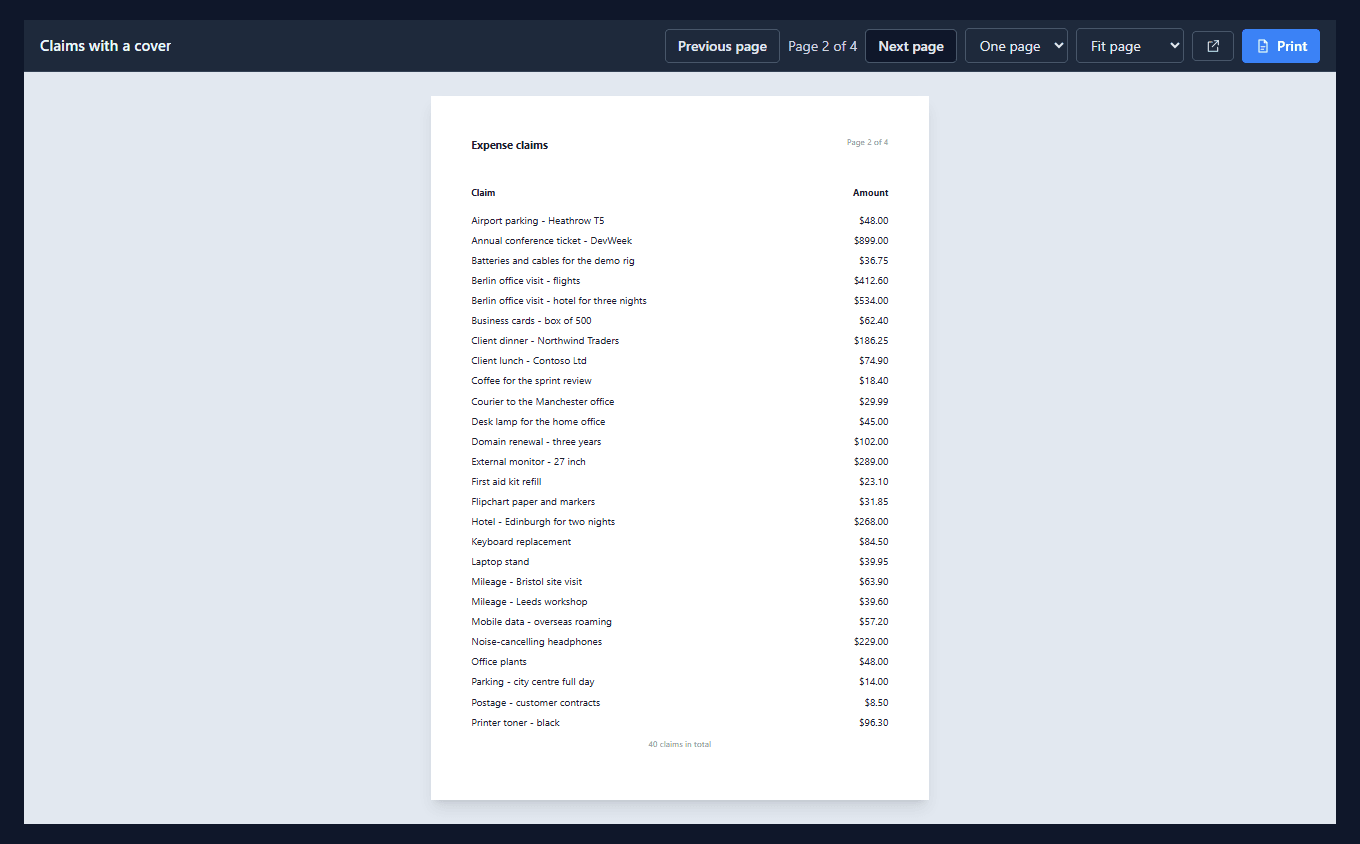1360x844 pixels.
Task: Open the One page layout dropdown
Action: (x=1016, y=46)
